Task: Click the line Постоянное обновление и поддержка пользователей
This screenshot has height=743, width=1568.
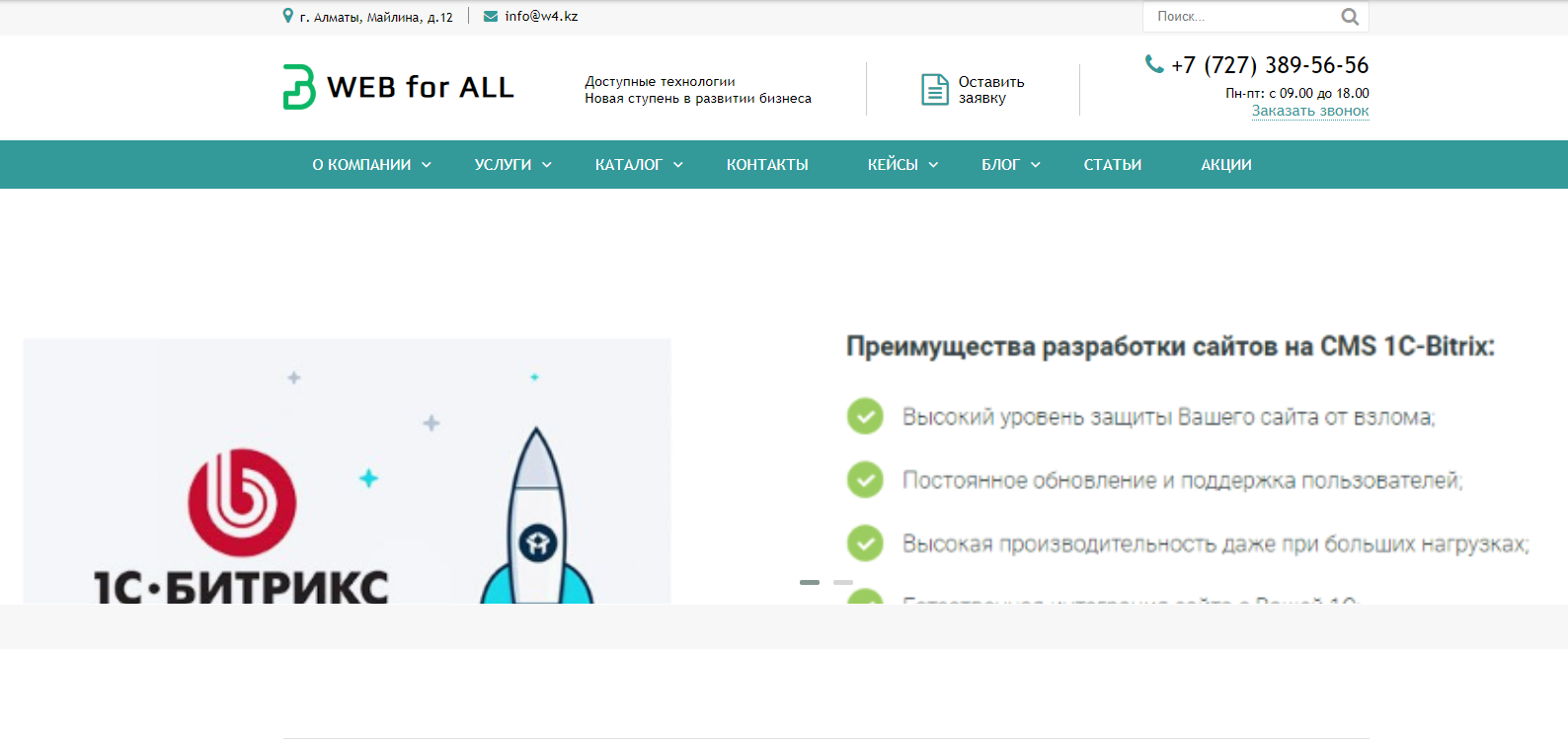Action: 1182,480
